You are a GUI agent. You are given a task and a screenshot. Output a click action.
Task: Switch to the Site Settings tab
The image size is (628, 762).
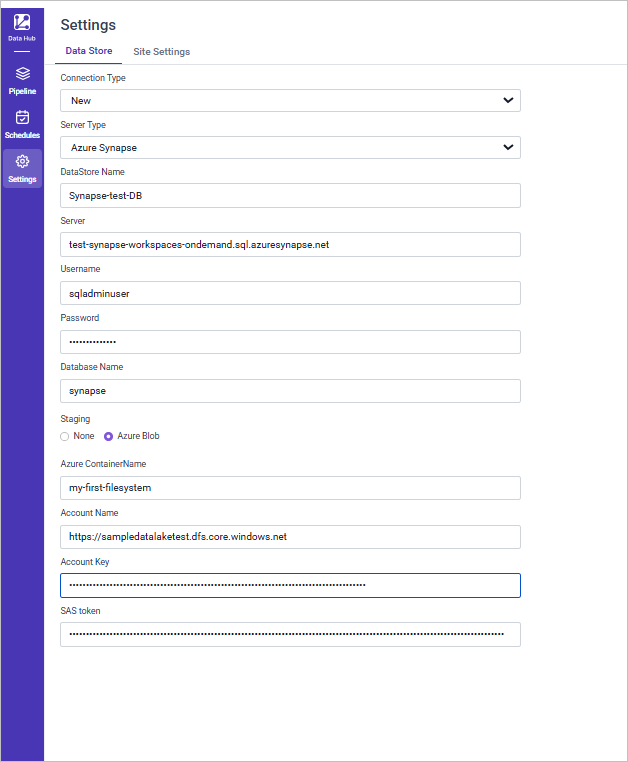pyautogui.click(x=161, y=51)
